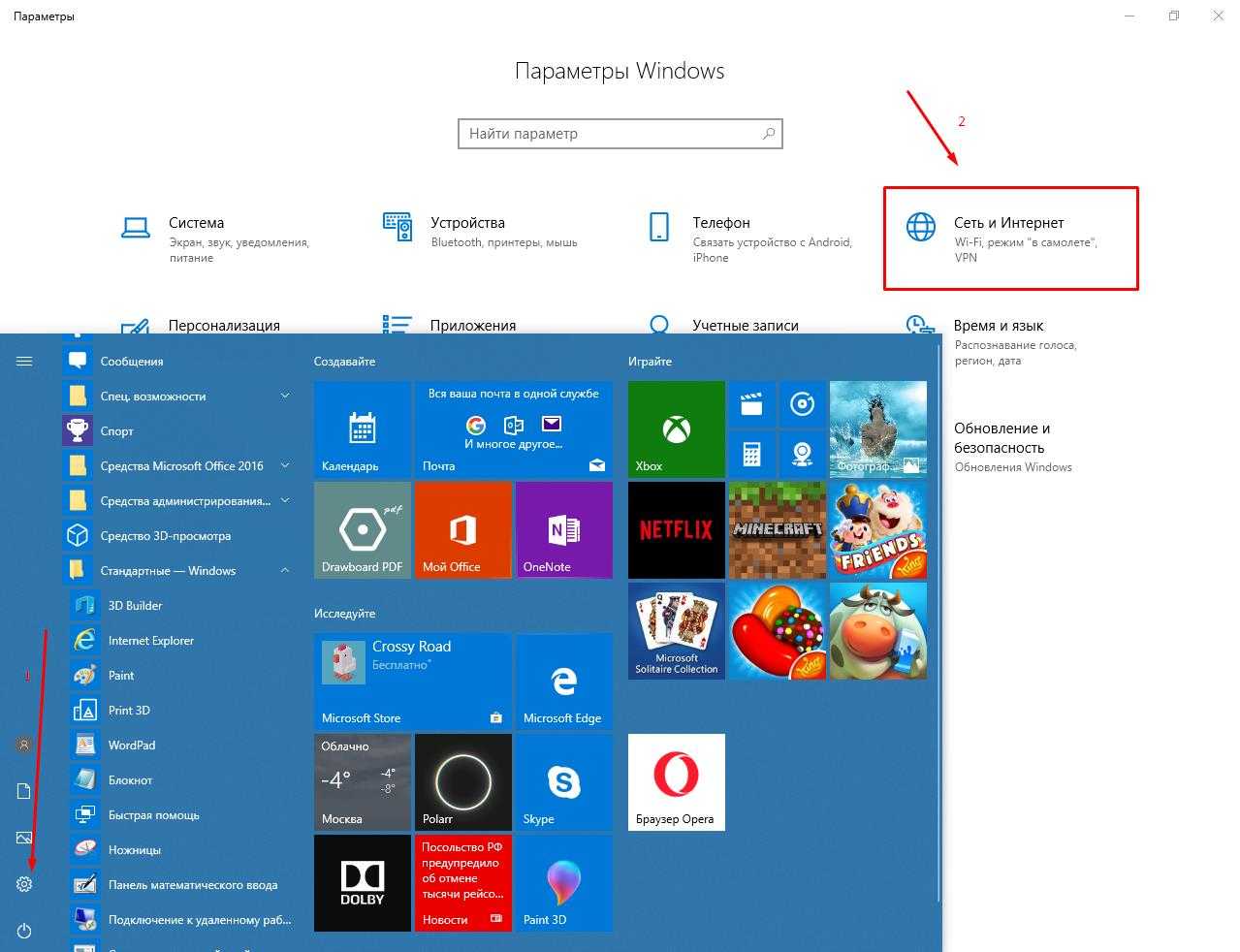Image resolution: width=1240 pixels, height=952 pixels.
Task: Open Microsoft Edge tile
Action: (563, 681)
